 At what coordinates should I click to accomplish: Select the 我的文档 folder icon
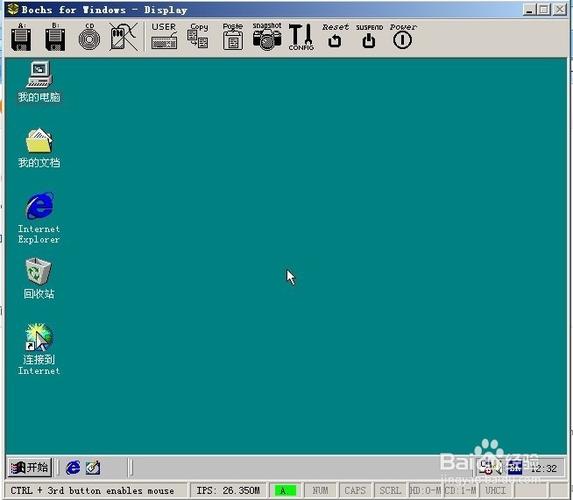[x=39, y=148]
